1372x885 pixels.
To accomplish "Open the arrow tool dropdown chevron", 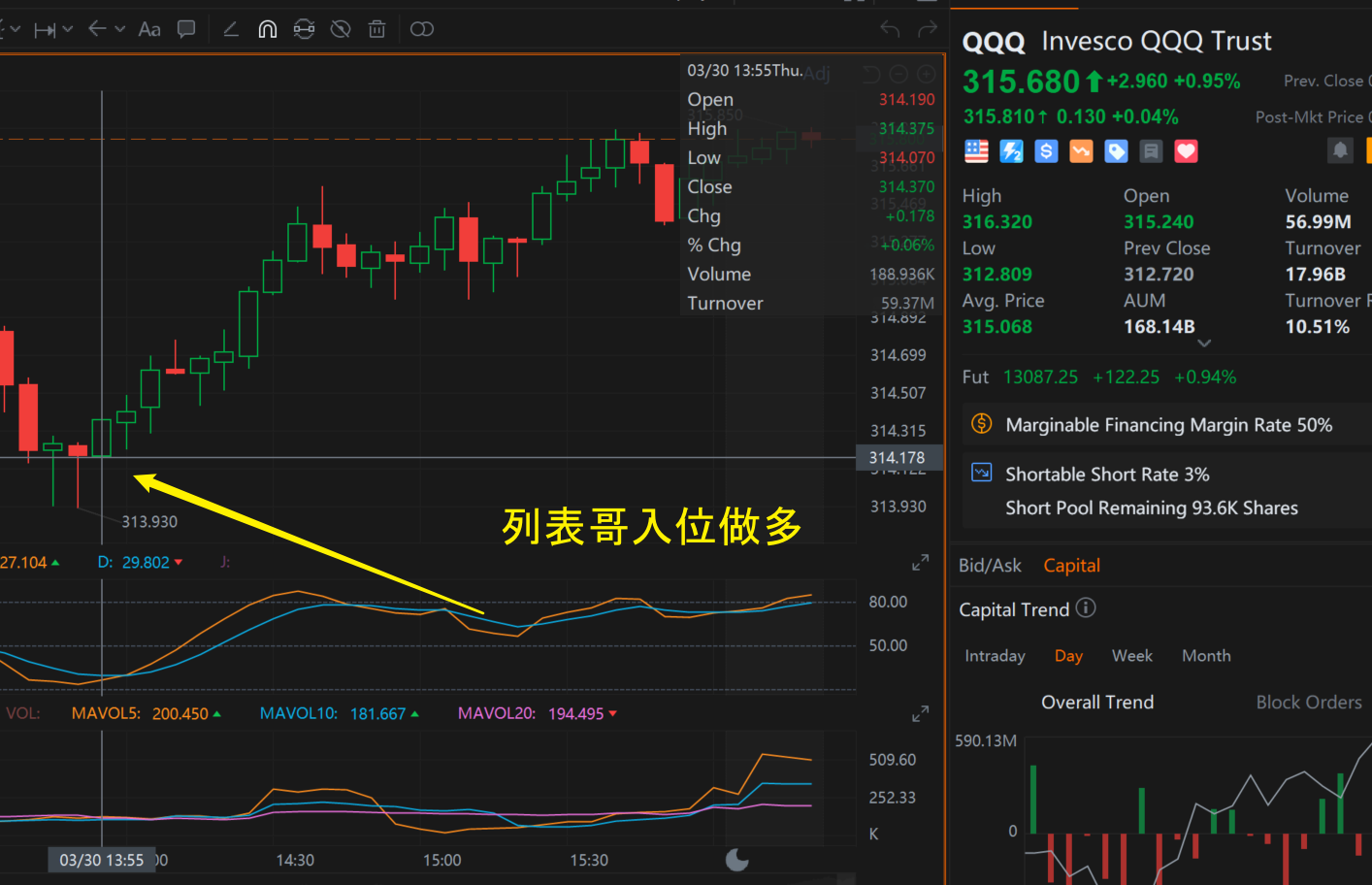I will pos(119,29).
